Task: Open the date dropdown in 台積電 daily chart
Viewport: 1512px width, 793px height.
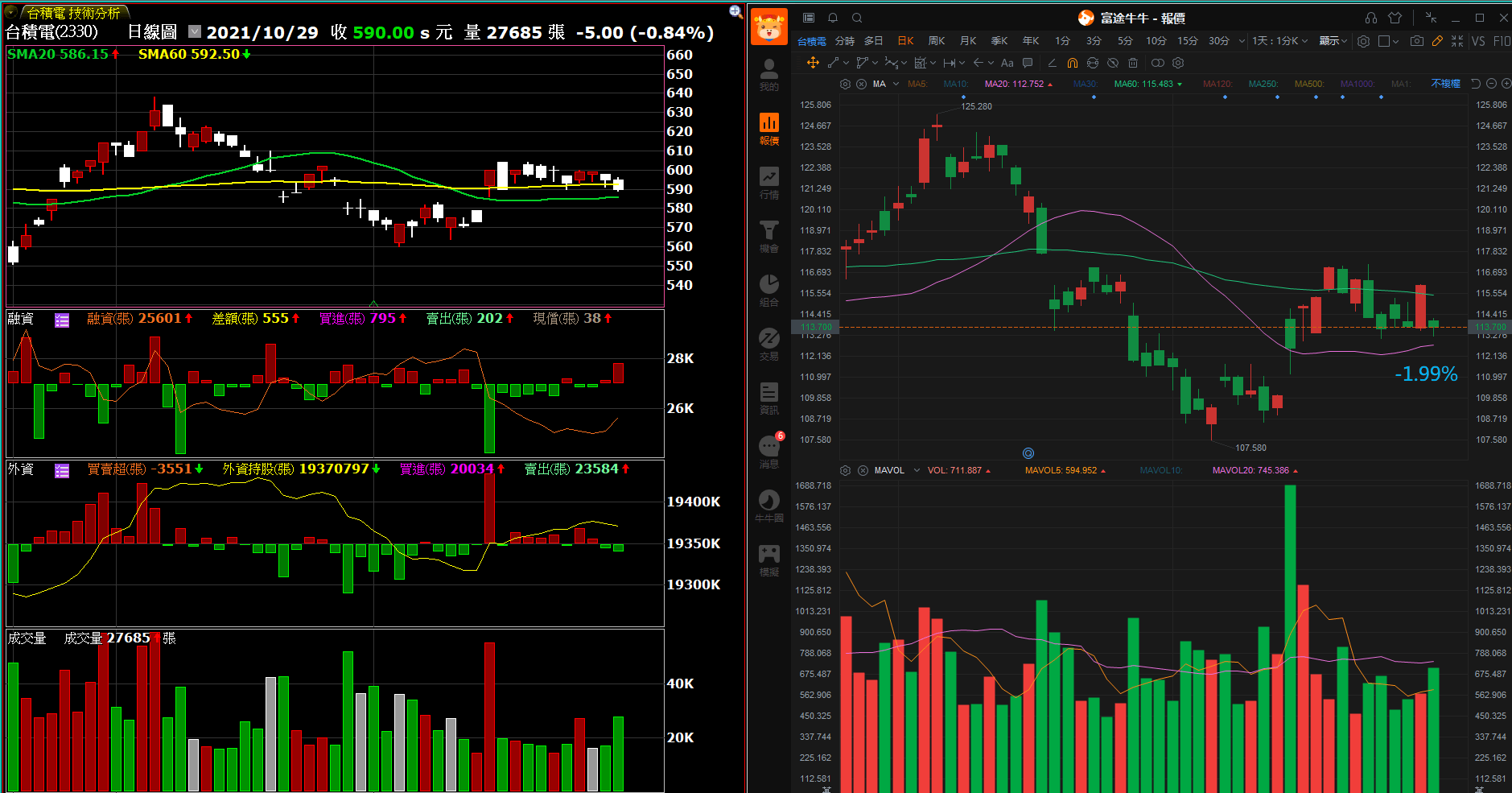Action: coord(195,31)
